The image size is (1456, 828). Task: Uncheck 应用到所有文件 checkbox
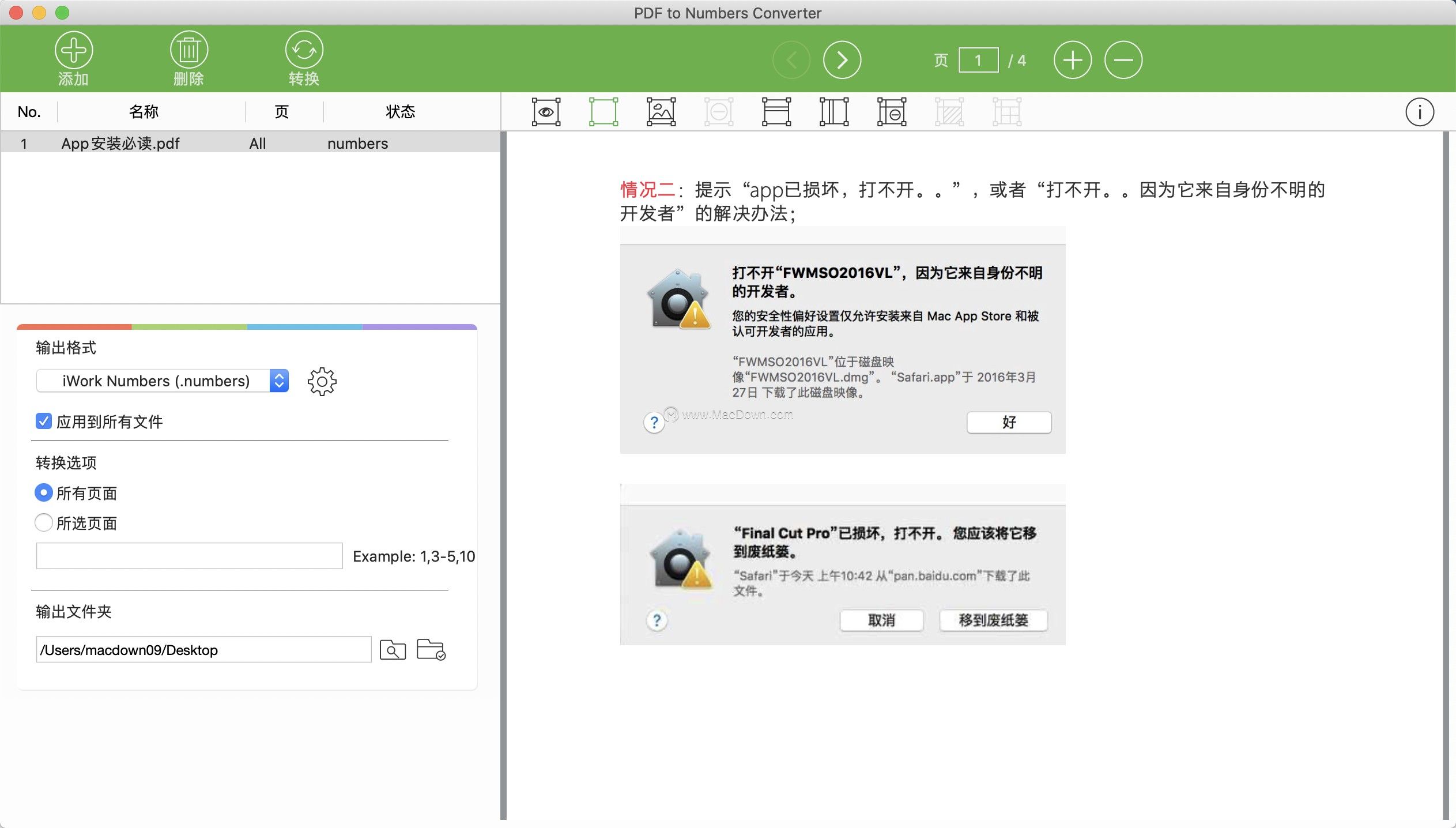coord(43,421)
